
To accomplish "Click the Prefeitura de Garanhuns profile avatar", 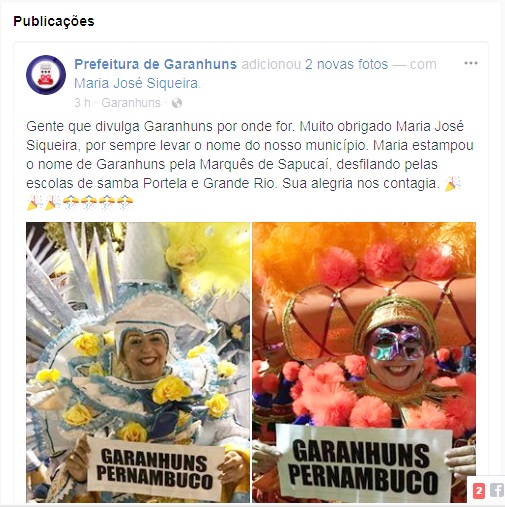I will pyautogui.click(x=46, y=75).
